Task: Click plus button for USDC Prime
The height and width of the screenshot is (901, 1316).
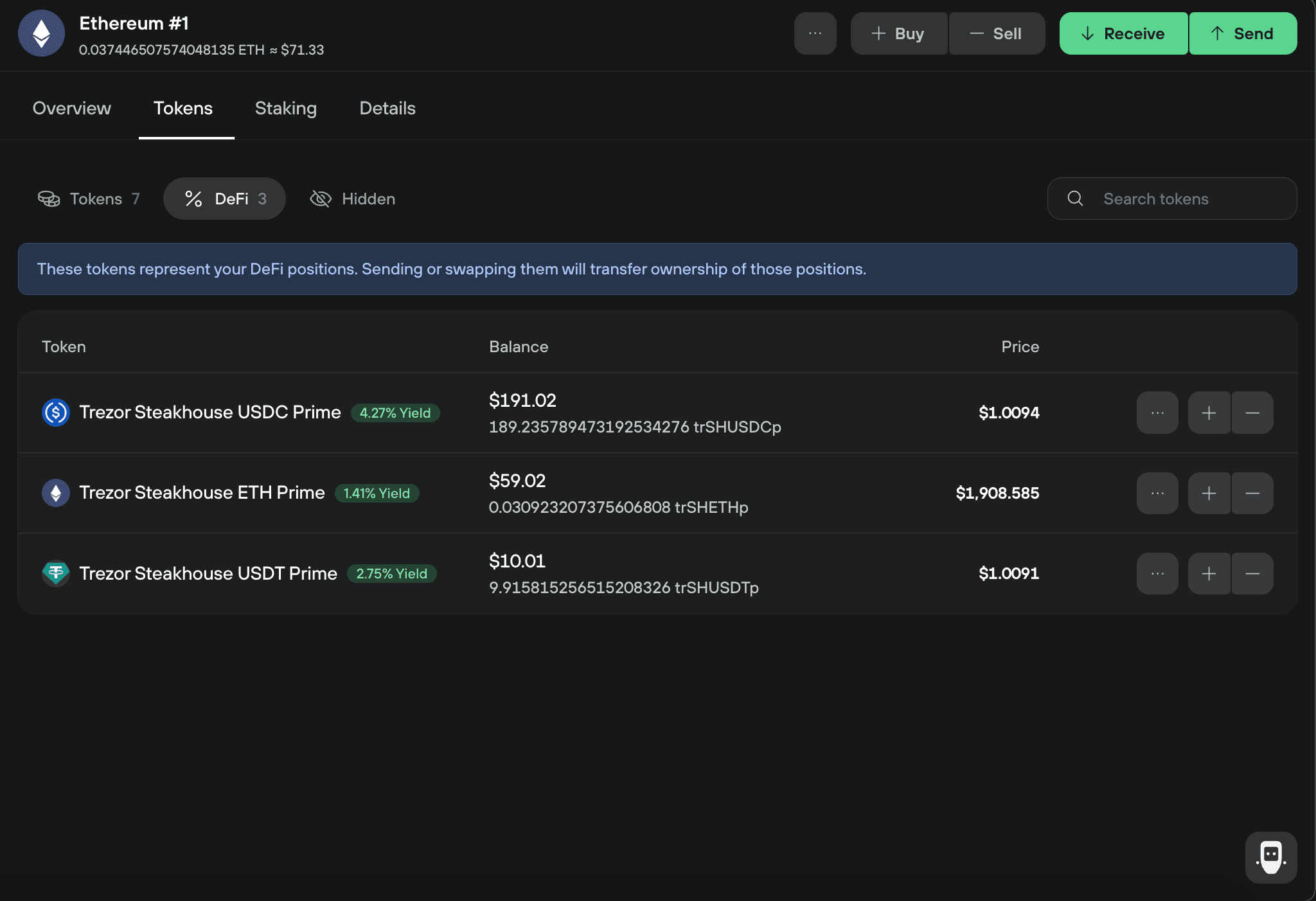Action: (1209, 413)
